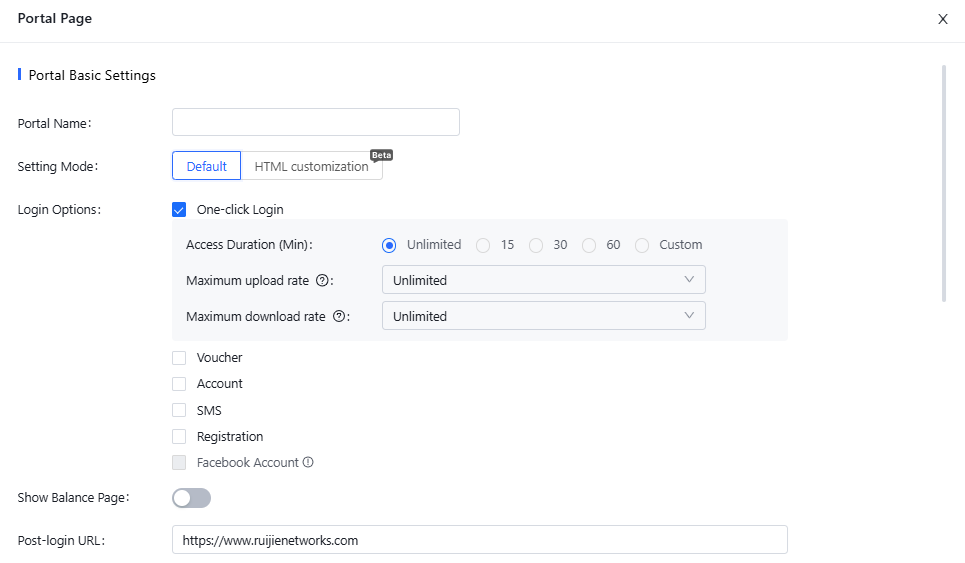The image size is (965, 563).
Task: Pick the 60 minute access duration
Action: pyautogui.click(x=589, y=245)
